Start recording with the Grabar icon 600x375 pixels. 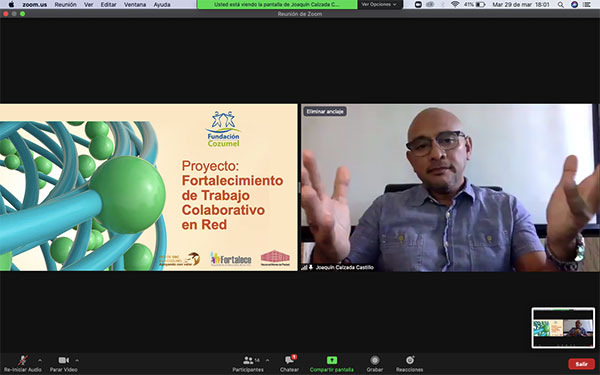click(x=375, y=360)
